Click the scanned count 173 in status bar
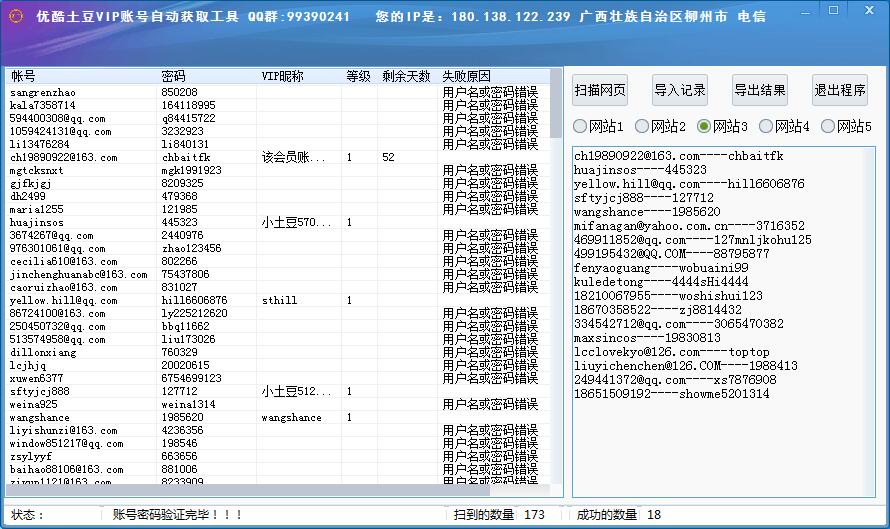Image resolution: width=890 pixels, height=529 pixels. coord(534,515)
